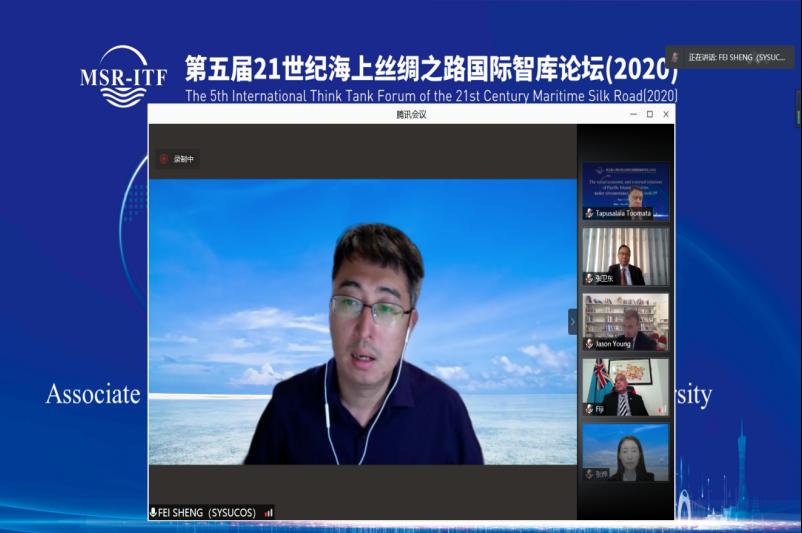Select the Fiji participant video thumbnail

click(626, 385)
